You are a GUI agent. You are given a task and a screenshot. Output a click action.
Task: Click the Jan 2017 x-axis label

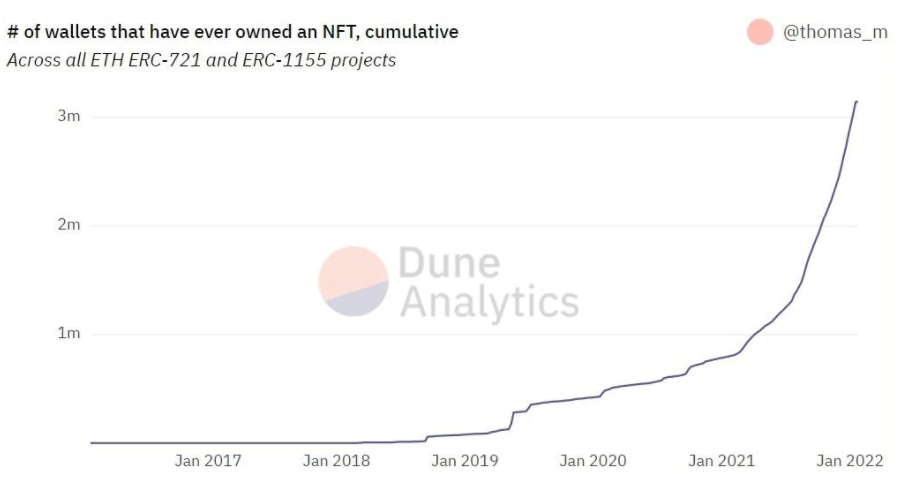(x=207, y=460)
